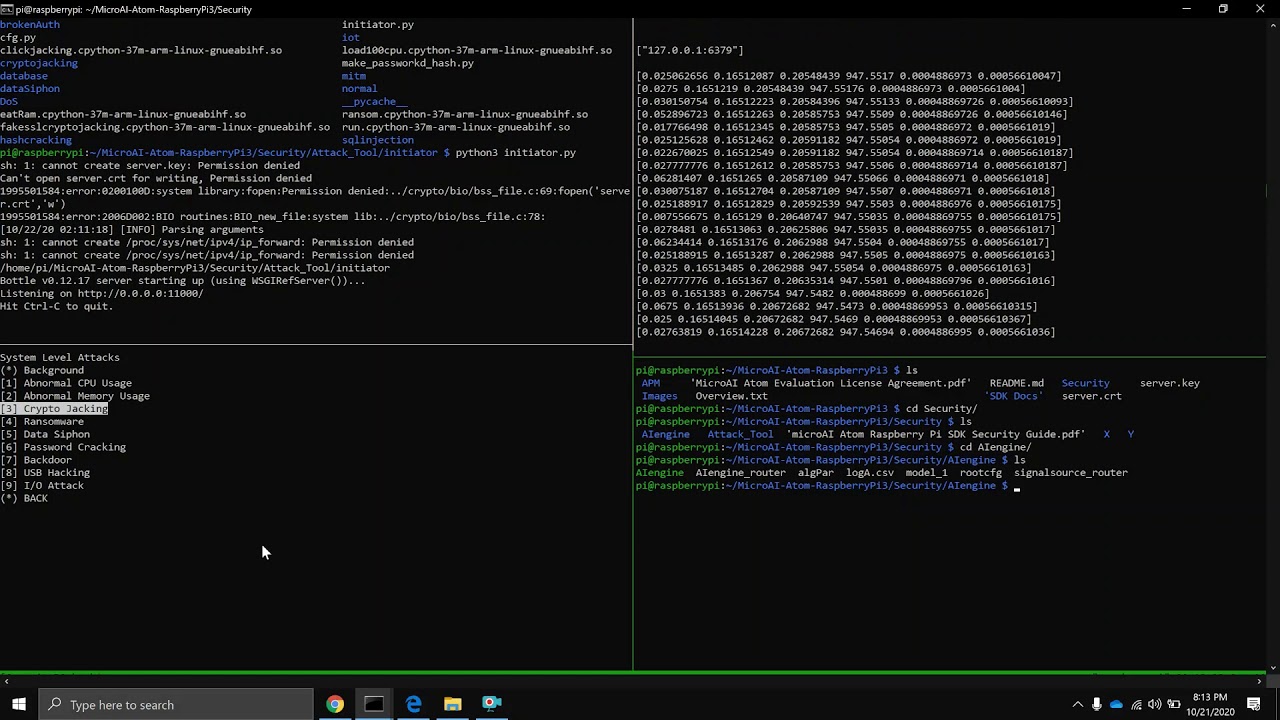Select [4] Ransomware attack option
The image size is (1280, 720).
(x=42, y=421)
